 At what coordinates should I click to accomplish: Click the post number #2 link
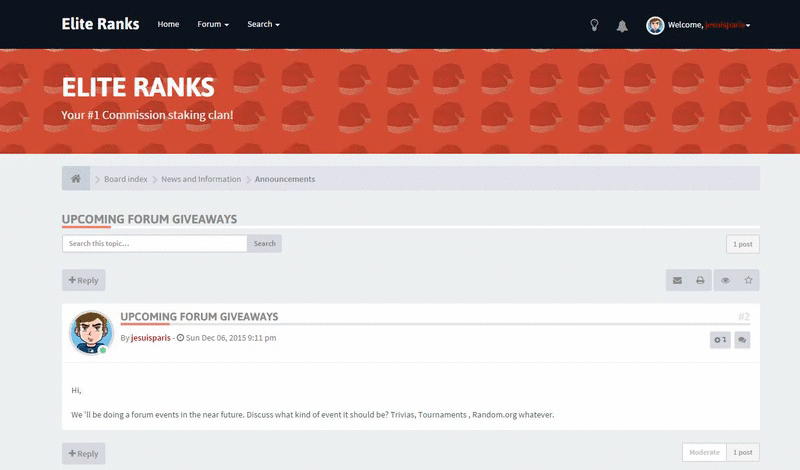pyautogui.click(x=744, y=317)
